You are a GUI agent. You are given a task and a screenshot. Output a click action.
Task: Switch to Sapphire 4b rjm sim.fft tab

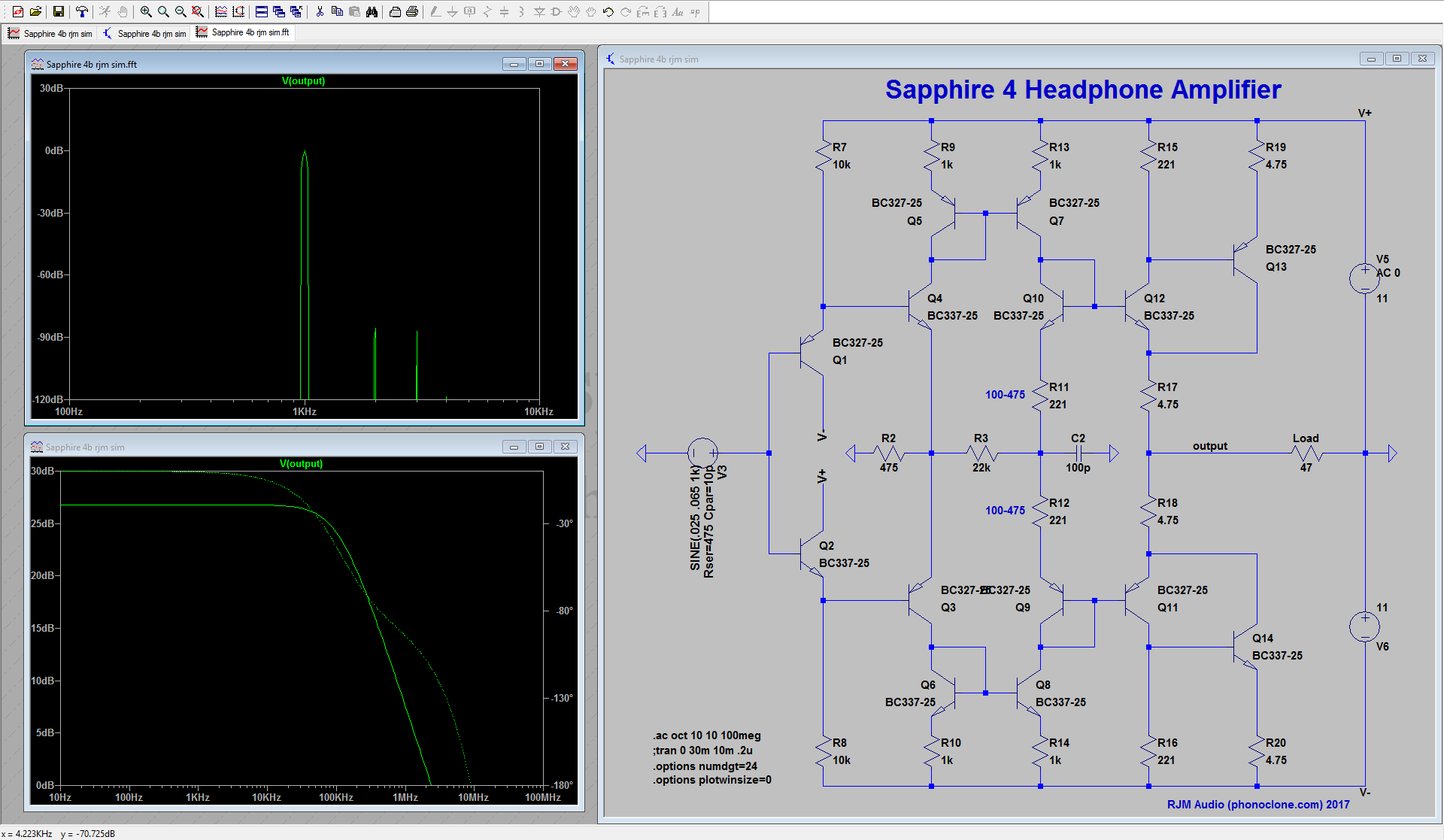coord(242,32)
